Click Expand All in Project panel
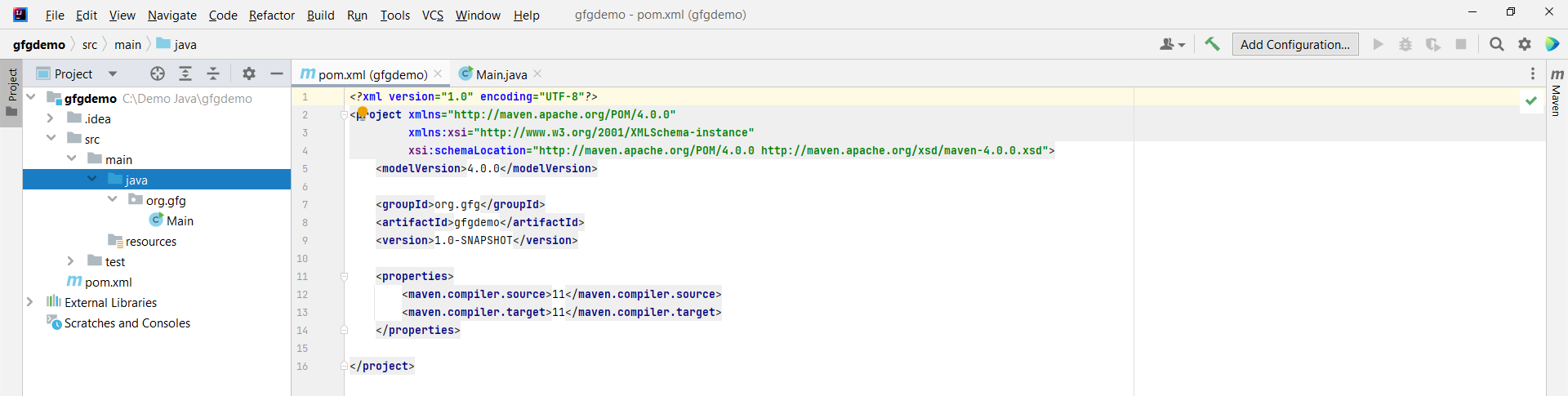Viewport: 1568px width, 396px height. point(185,73)
